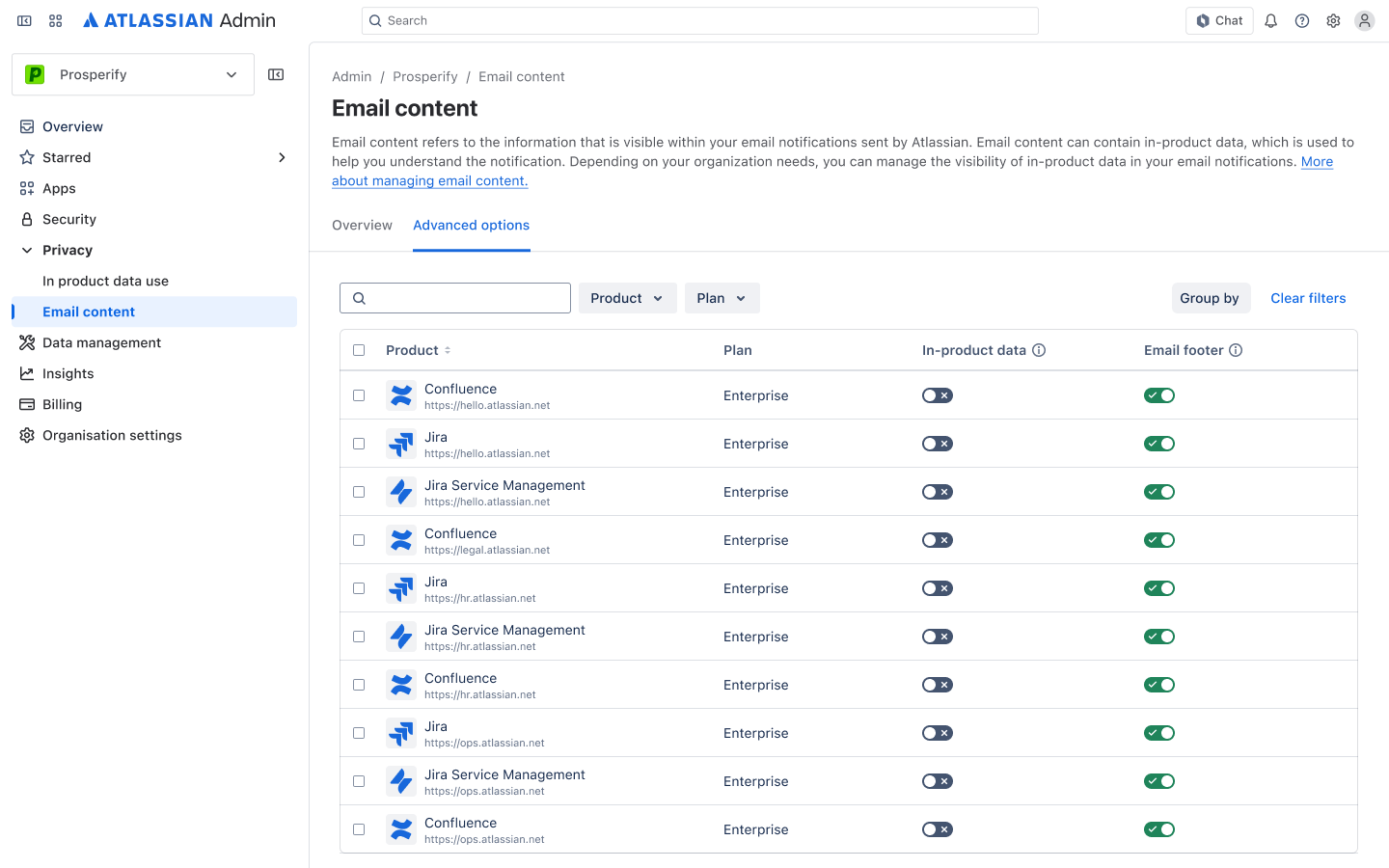Focus the table filter search box
This screenshot has height=868, width=1389.
[x=455, y=298]
